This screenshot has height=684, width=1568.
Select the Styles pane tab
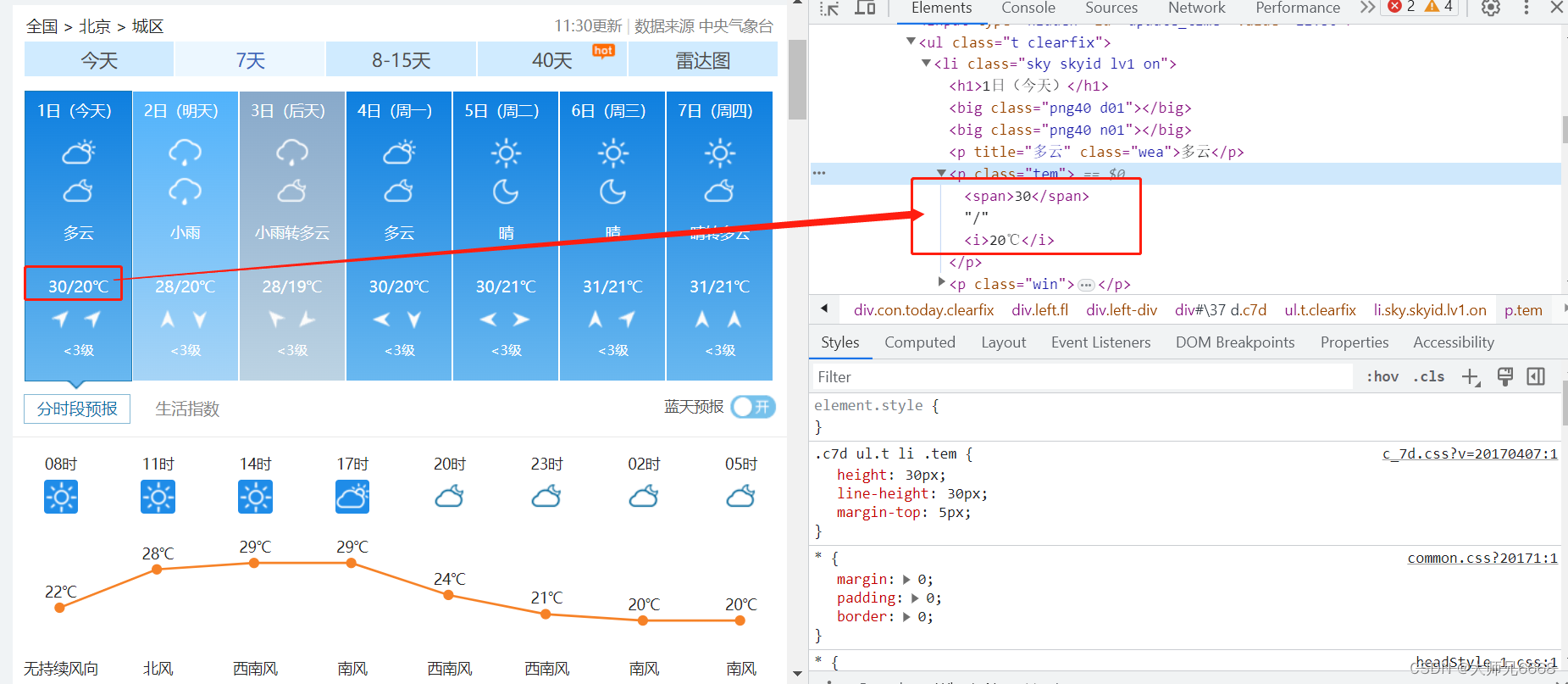[x=840, y=342]
